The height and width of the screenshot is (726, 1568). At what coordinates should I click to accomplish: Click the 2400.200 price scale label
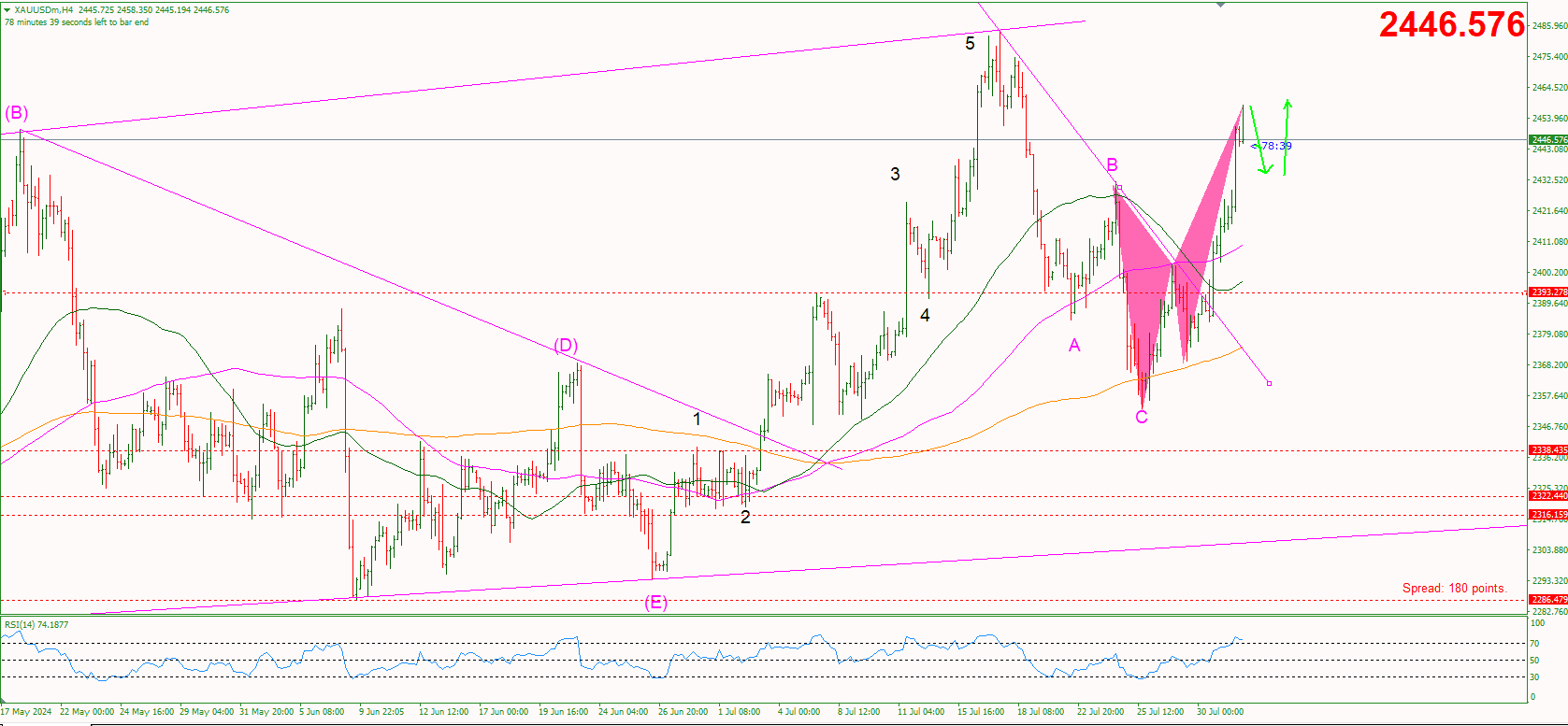tap(1549, 273)
